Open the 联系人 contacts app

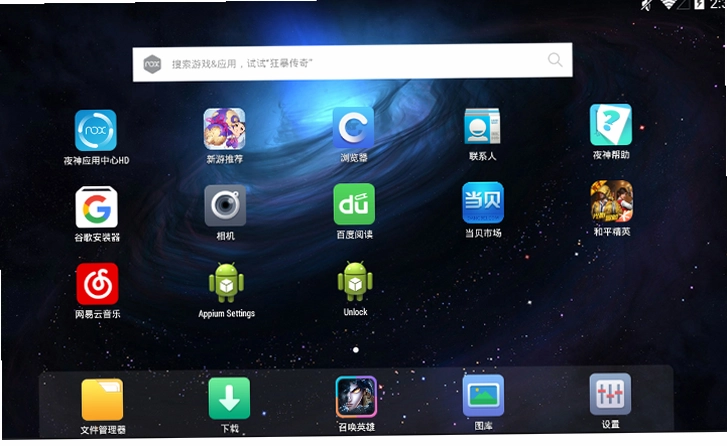click(x=482, y=127)
